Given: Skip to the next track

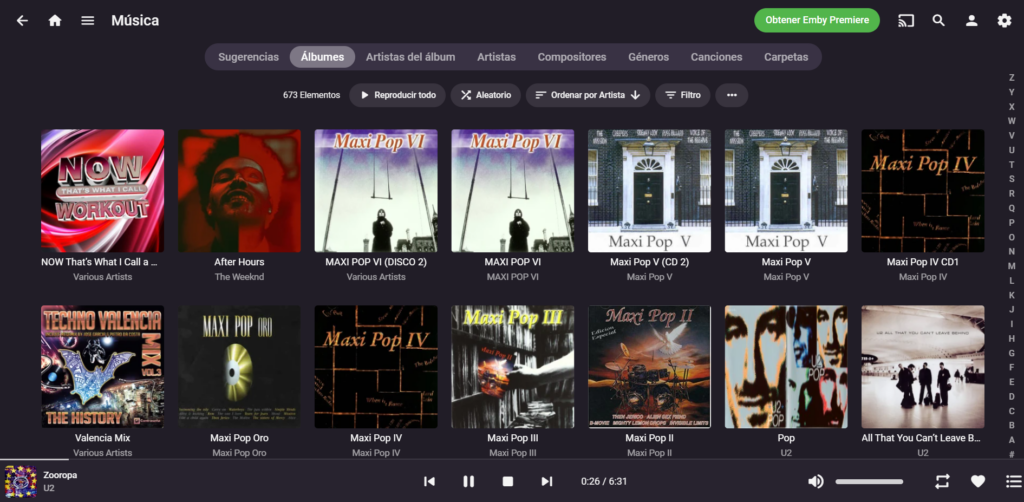Looking at the screenshot, I should click(547, 482).
